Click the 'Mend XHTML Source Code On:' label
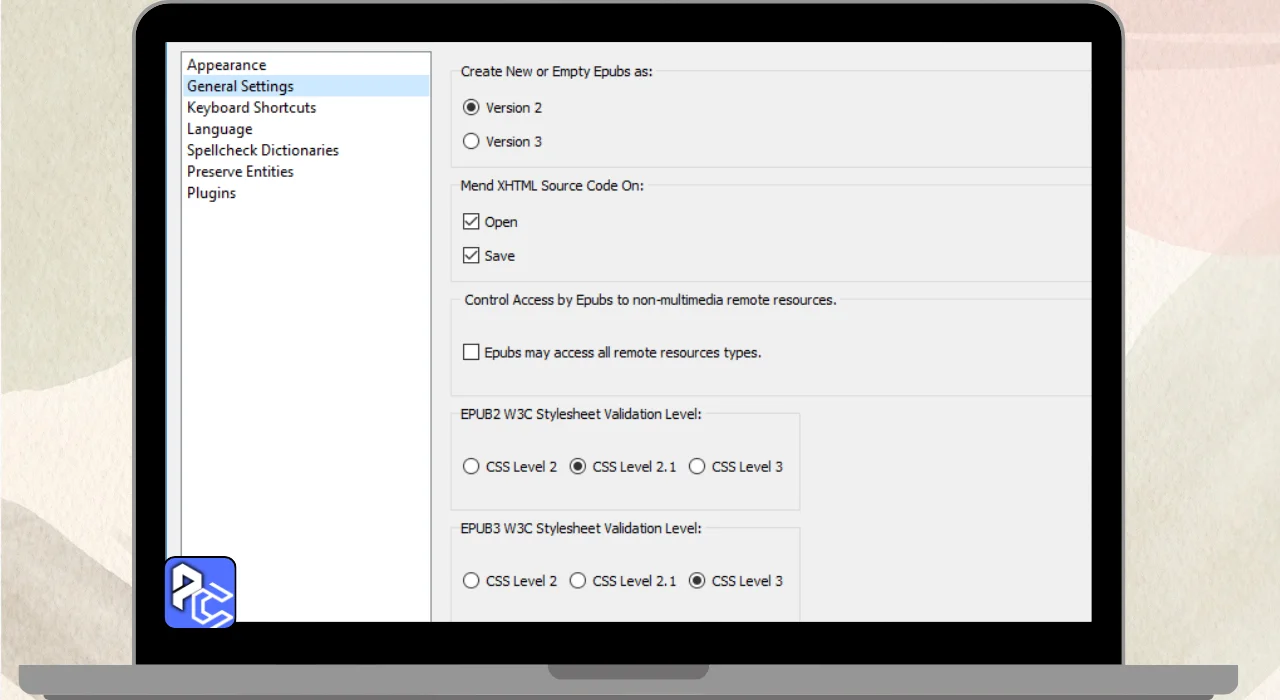Viewport: 1280px width, 700px height. [x=552, y=186]
